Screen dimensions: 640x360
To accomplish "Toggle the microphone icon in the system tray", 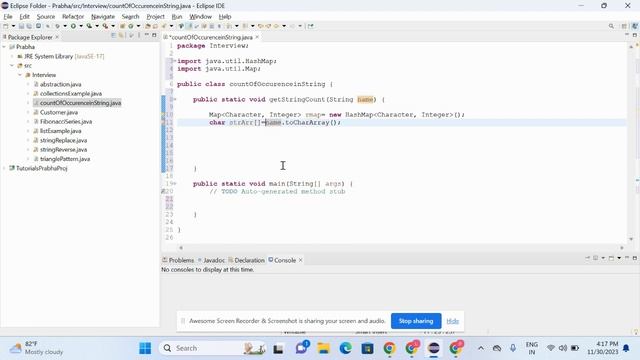I will tap(513, 348).
